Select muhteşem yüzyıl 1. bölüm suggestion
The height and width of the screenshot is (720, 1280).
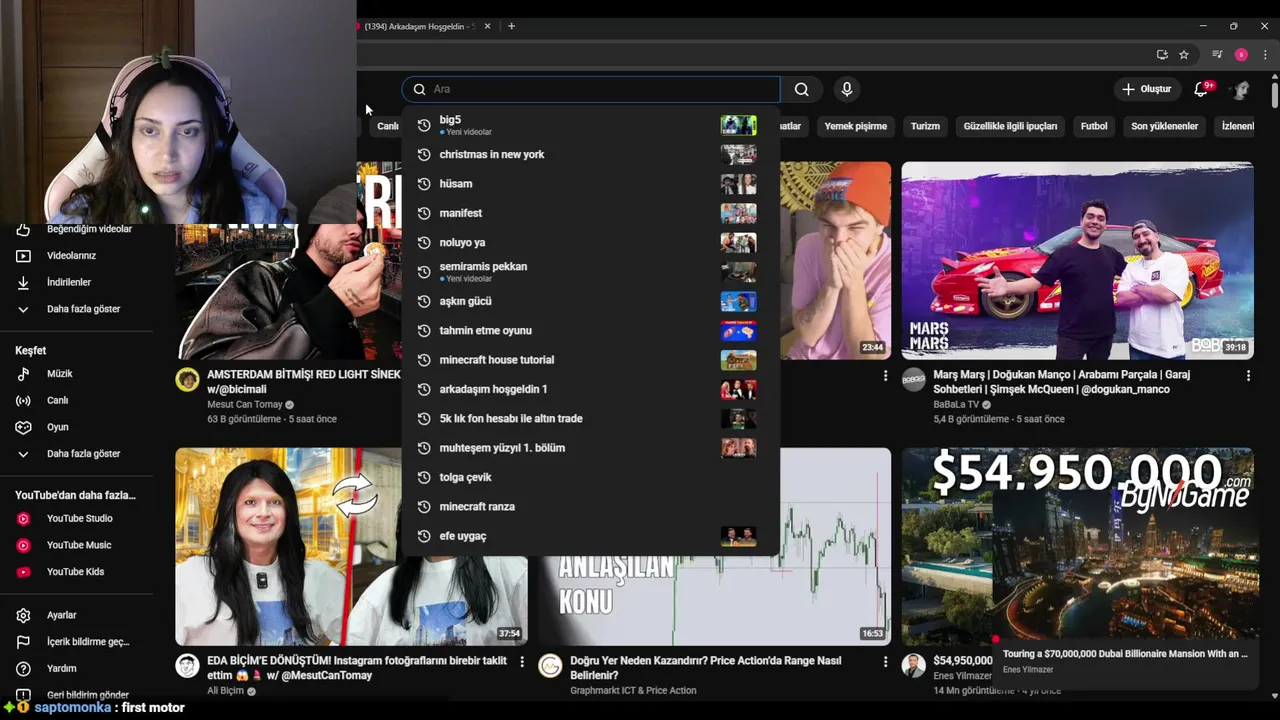[x=590, y=448]
